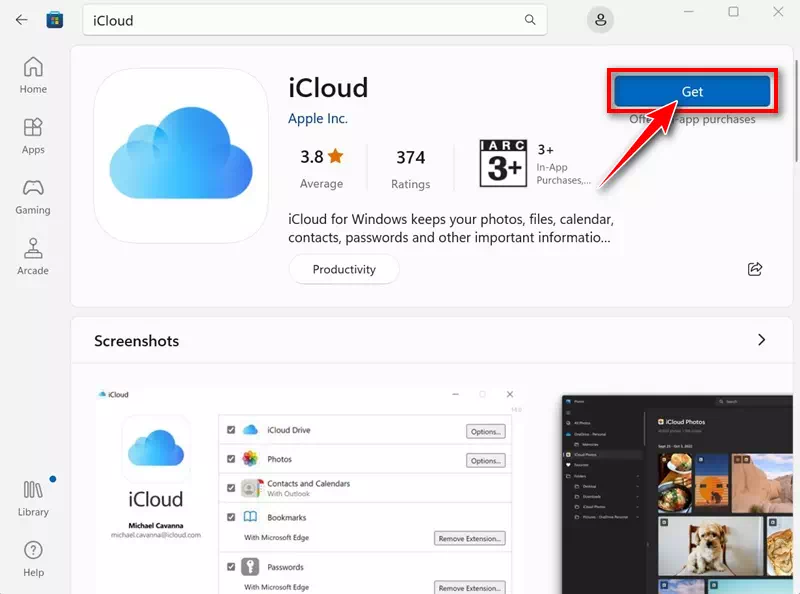
Task: Click the iCloud search field
Action: 315,20
